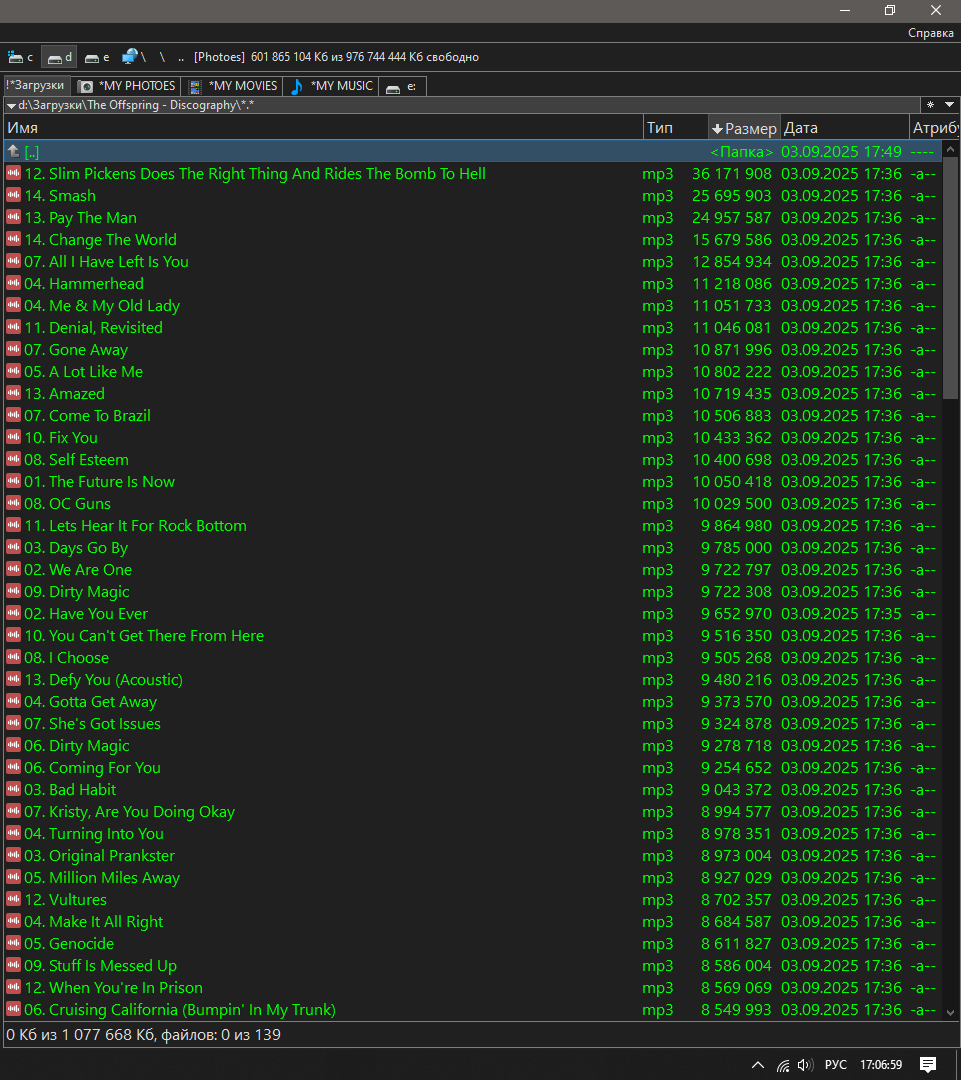The image size is (961, 1080).
Task: Switch to the *MY MUSIC tab
Action: pyautogui.click(x=332, y=86)
